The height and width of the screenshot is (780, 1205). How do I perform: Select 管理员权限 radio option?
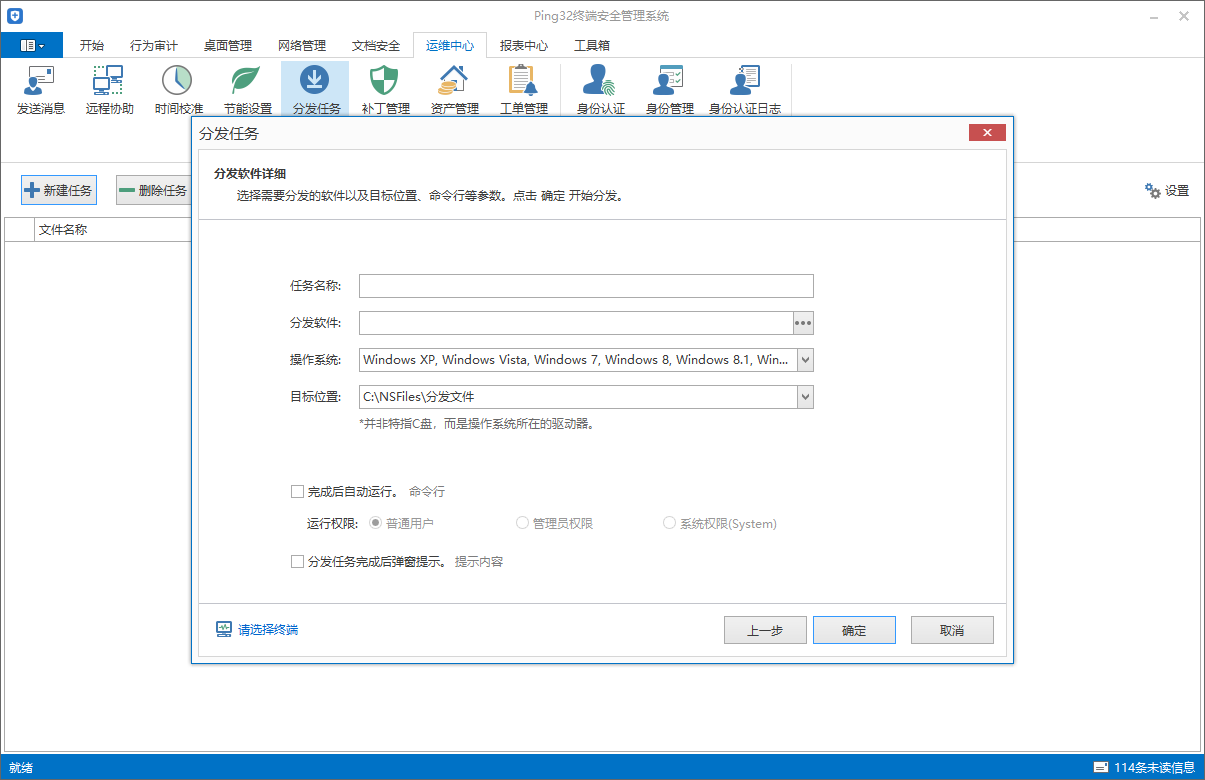522,523
